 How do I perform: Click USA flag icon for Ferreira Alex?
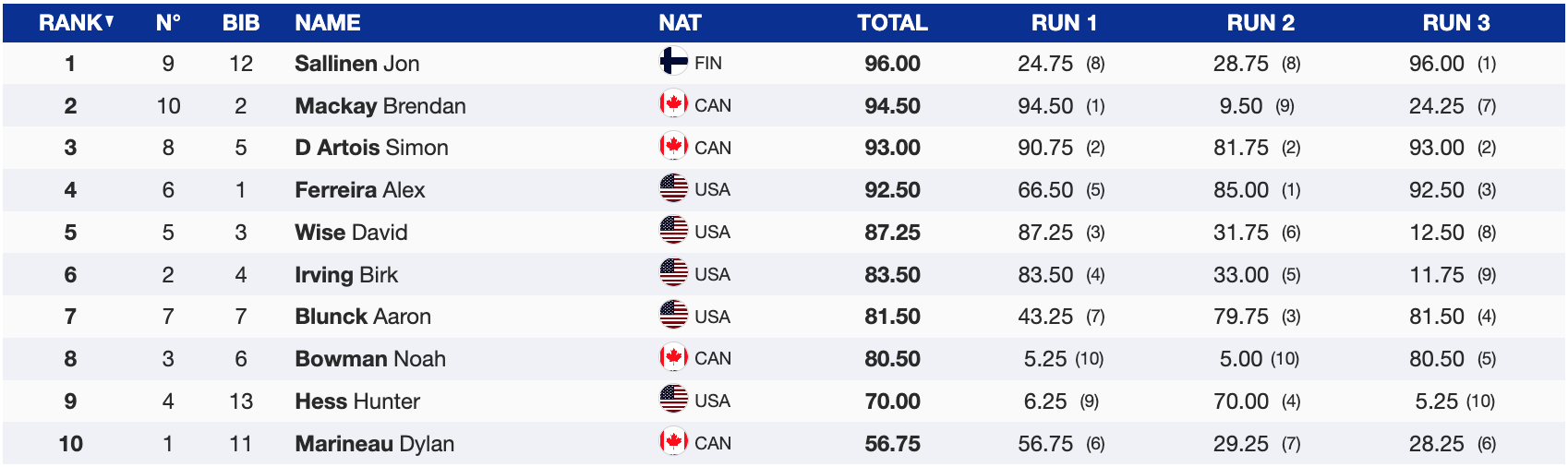coord(673,189)
